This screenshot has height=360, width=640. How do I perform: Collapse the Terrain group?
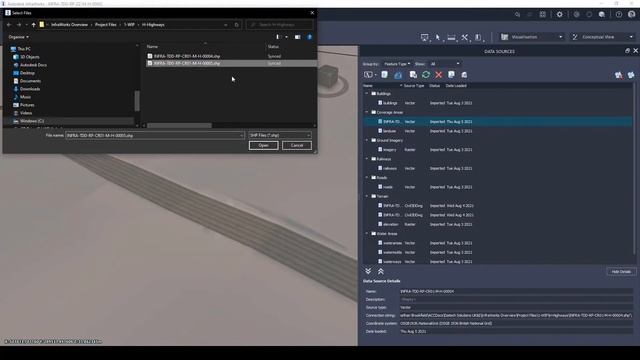click(367, 196)
